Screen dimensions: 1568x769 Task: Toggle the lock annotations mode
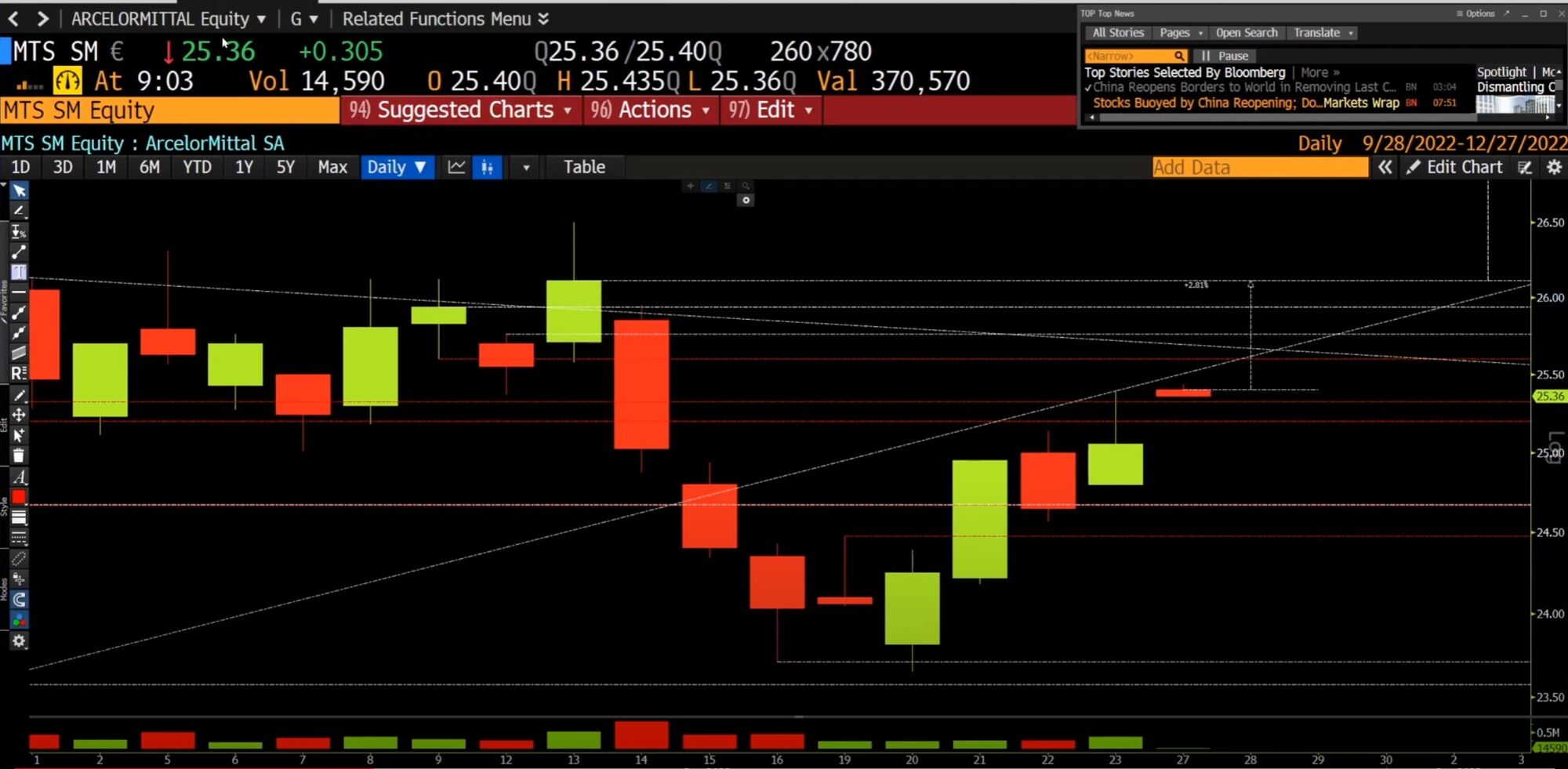click(19, 579)
